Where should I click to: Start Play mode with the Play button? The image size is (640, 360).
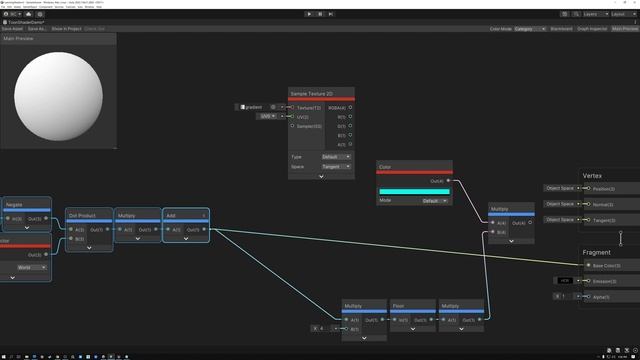[x=309, y=14]
